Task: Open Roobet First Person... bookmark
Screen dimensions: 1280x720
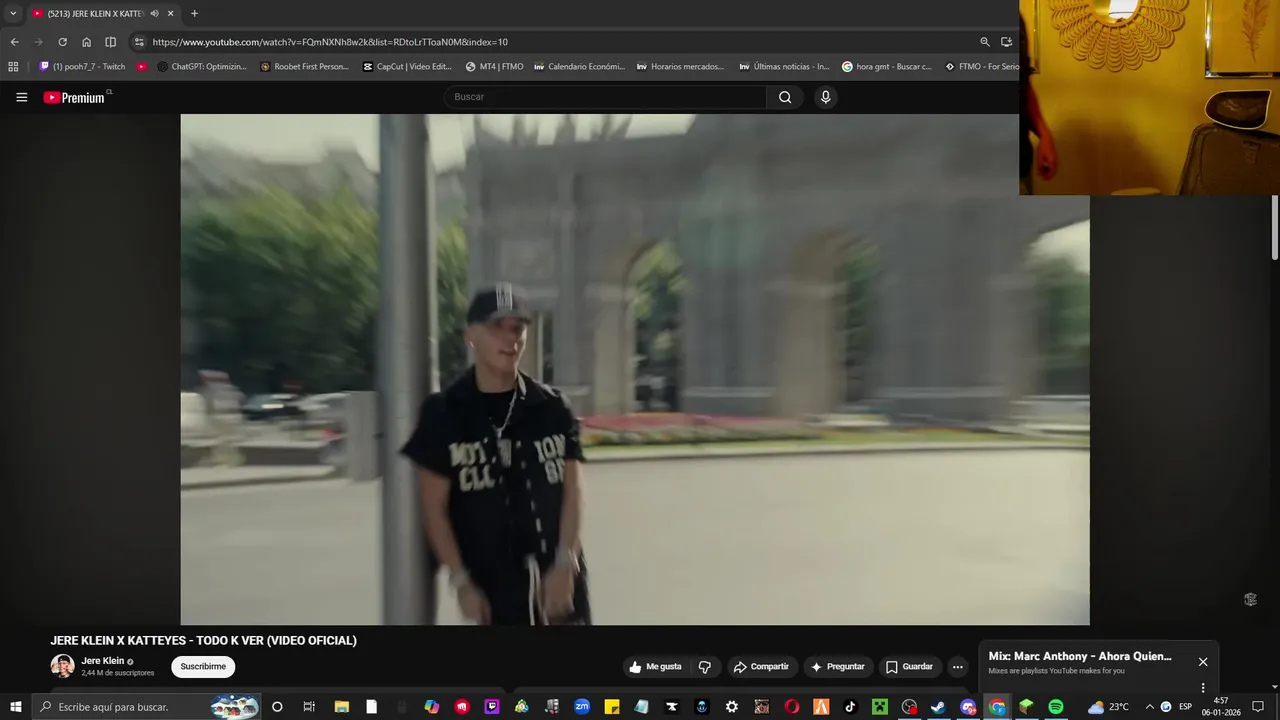Action: point(304,67)
